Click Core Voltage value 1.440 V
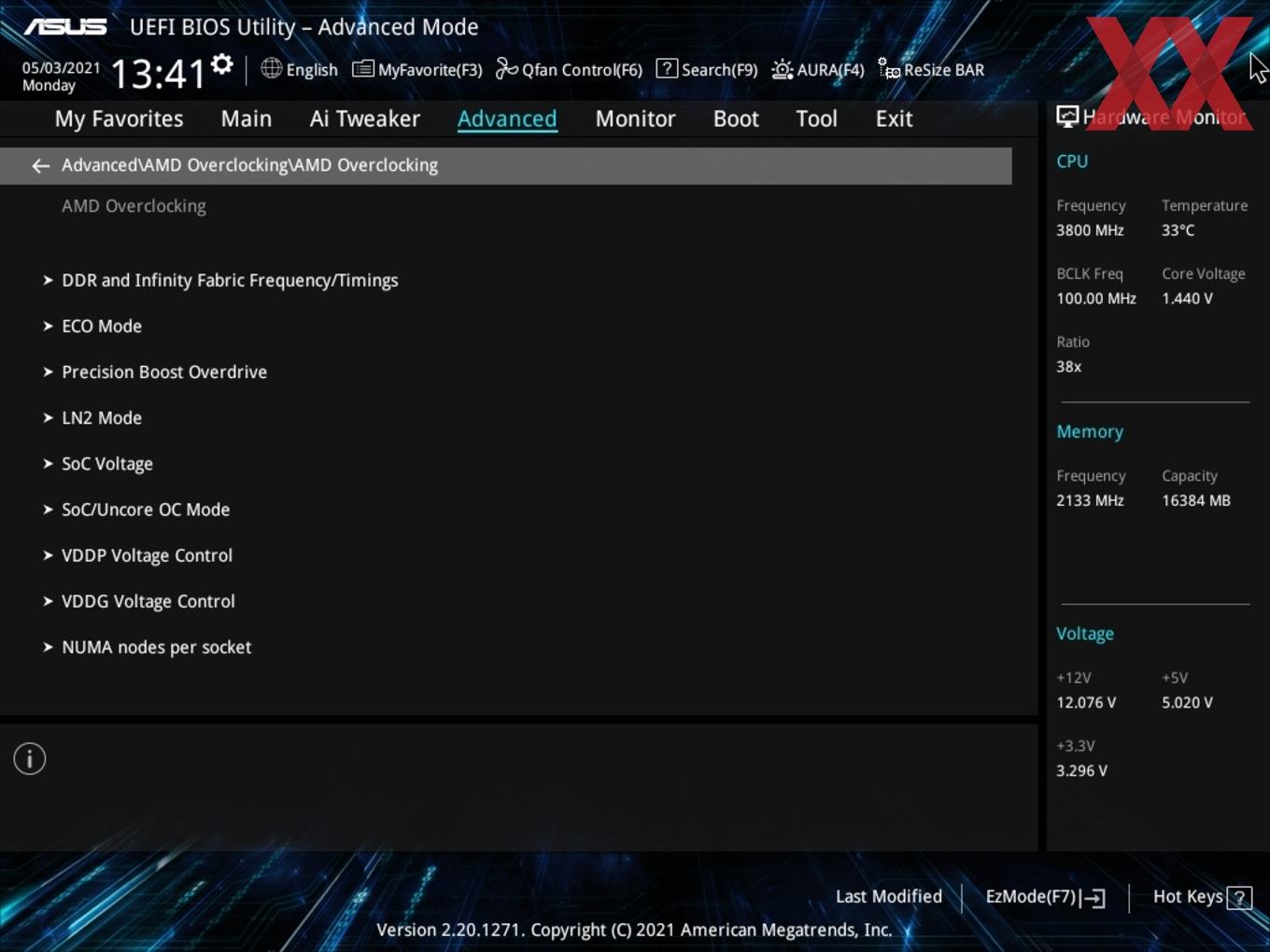 click(1187, 299)
